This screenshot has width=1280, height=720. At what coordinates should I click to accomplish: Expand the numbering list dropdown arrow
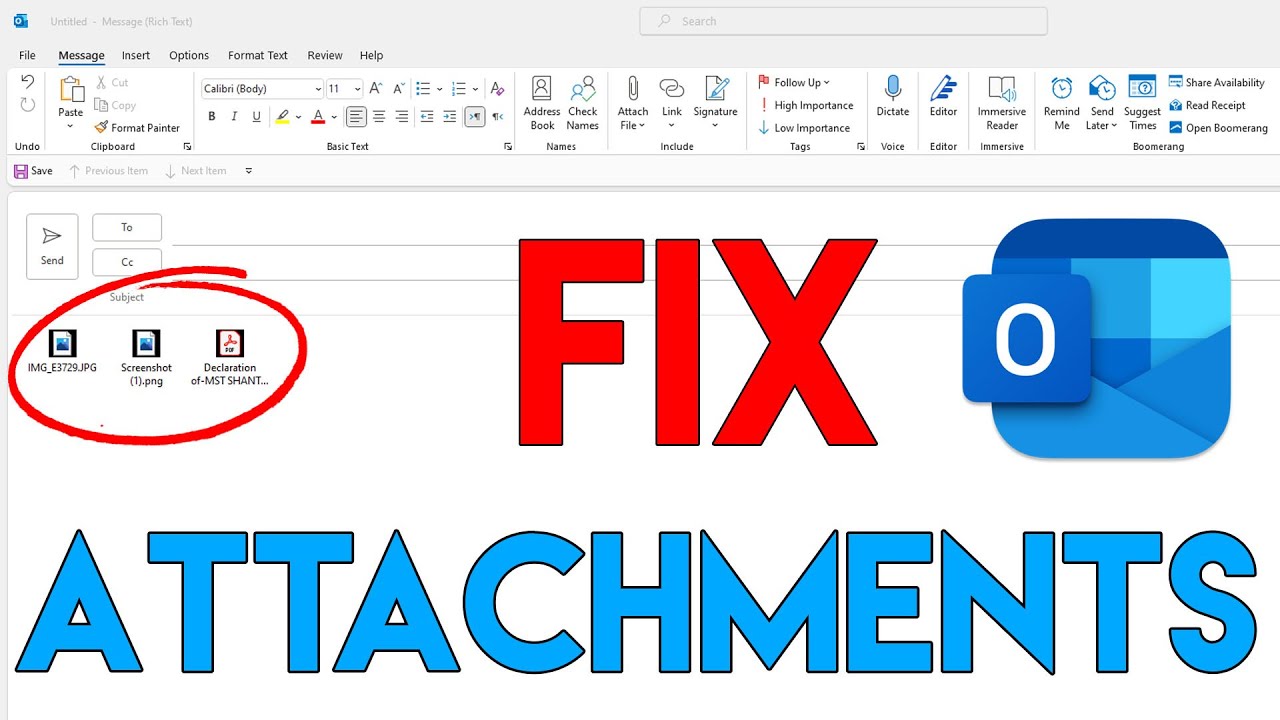(475, 89)
